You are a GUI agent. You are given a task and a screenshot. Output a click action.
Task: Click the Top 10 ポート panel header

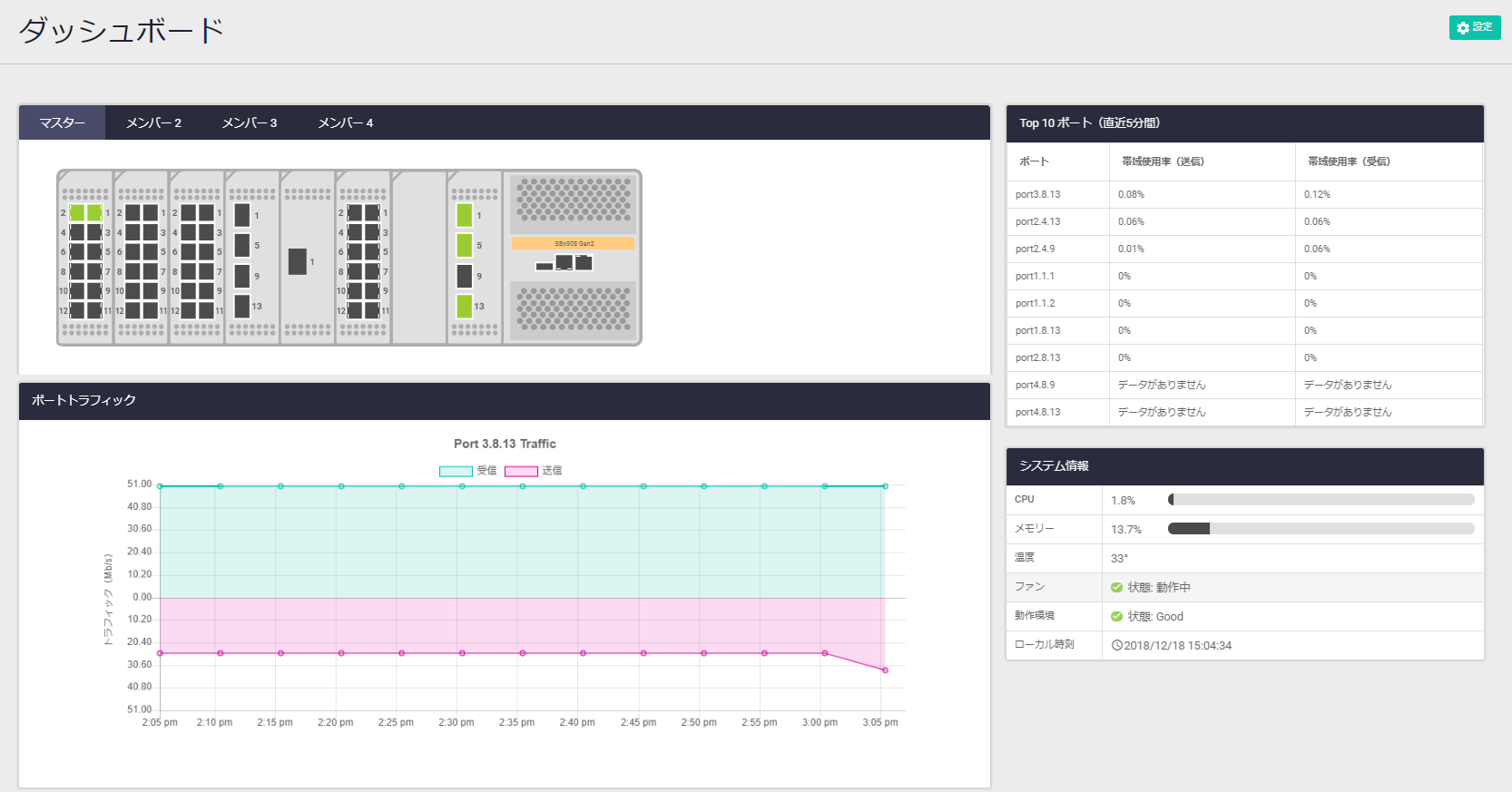coord(1245,123)
